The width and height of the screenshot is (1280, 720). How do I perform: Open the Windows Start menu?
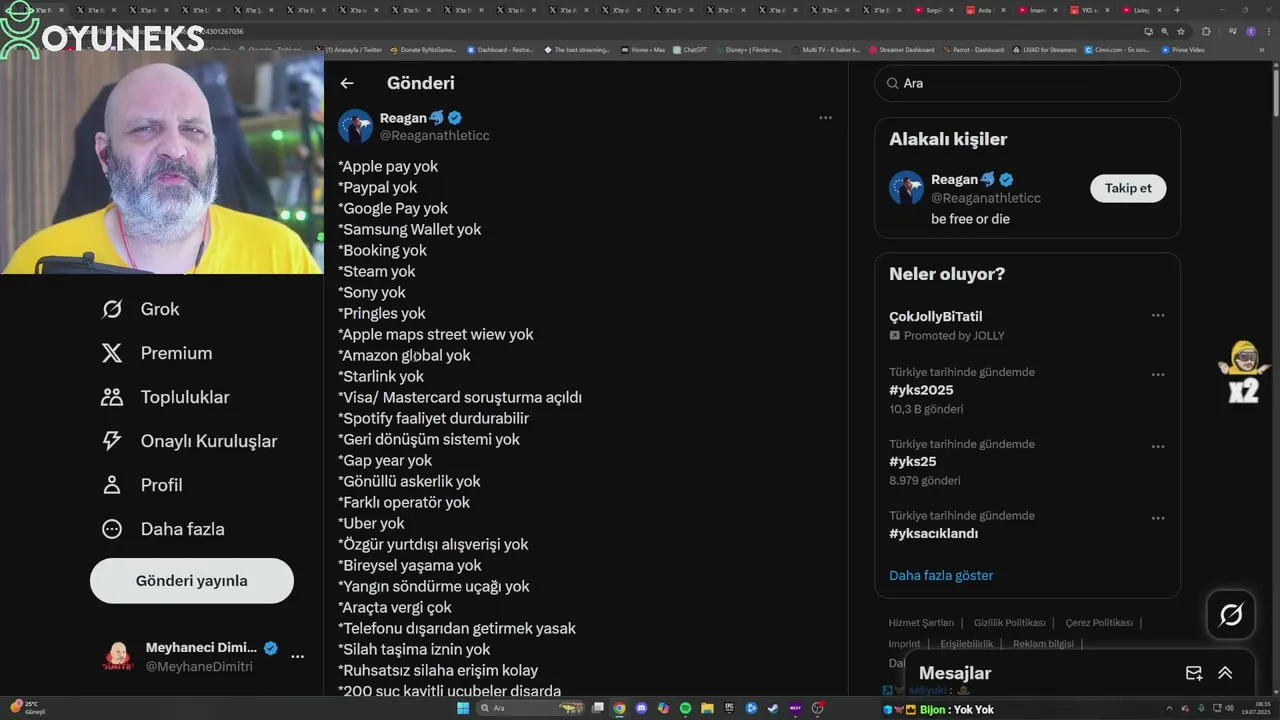463,708
